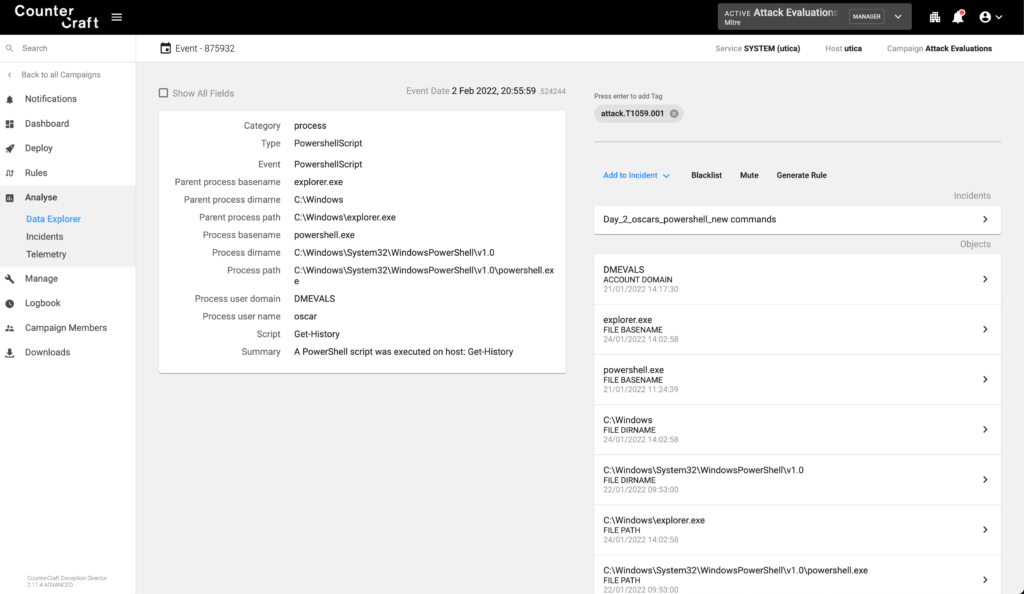Viewport: 1024px width, 594px height.
Task: Go back to all Campaigns
Action: (60, 75)
